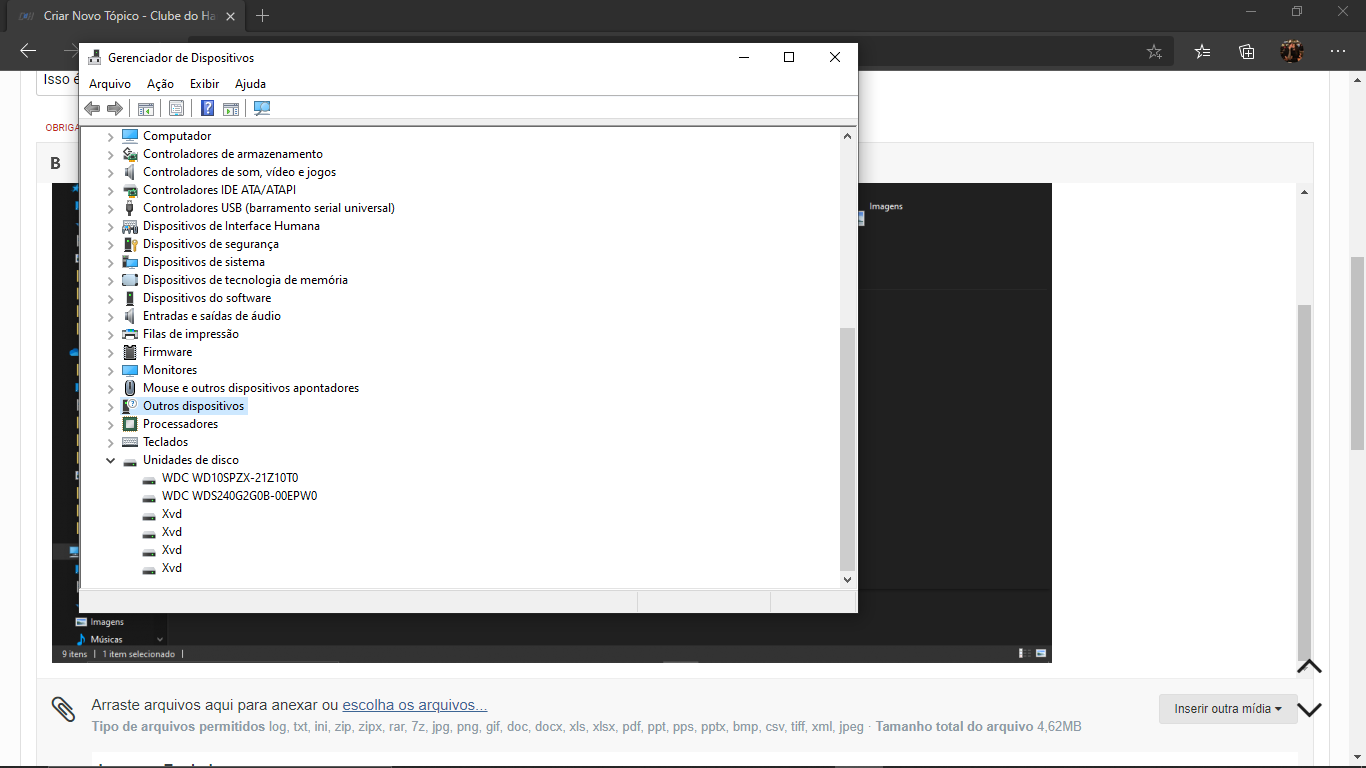Click the Computador category icon
The width and height of the screenshot is (1366, 768).
(130, 136)
